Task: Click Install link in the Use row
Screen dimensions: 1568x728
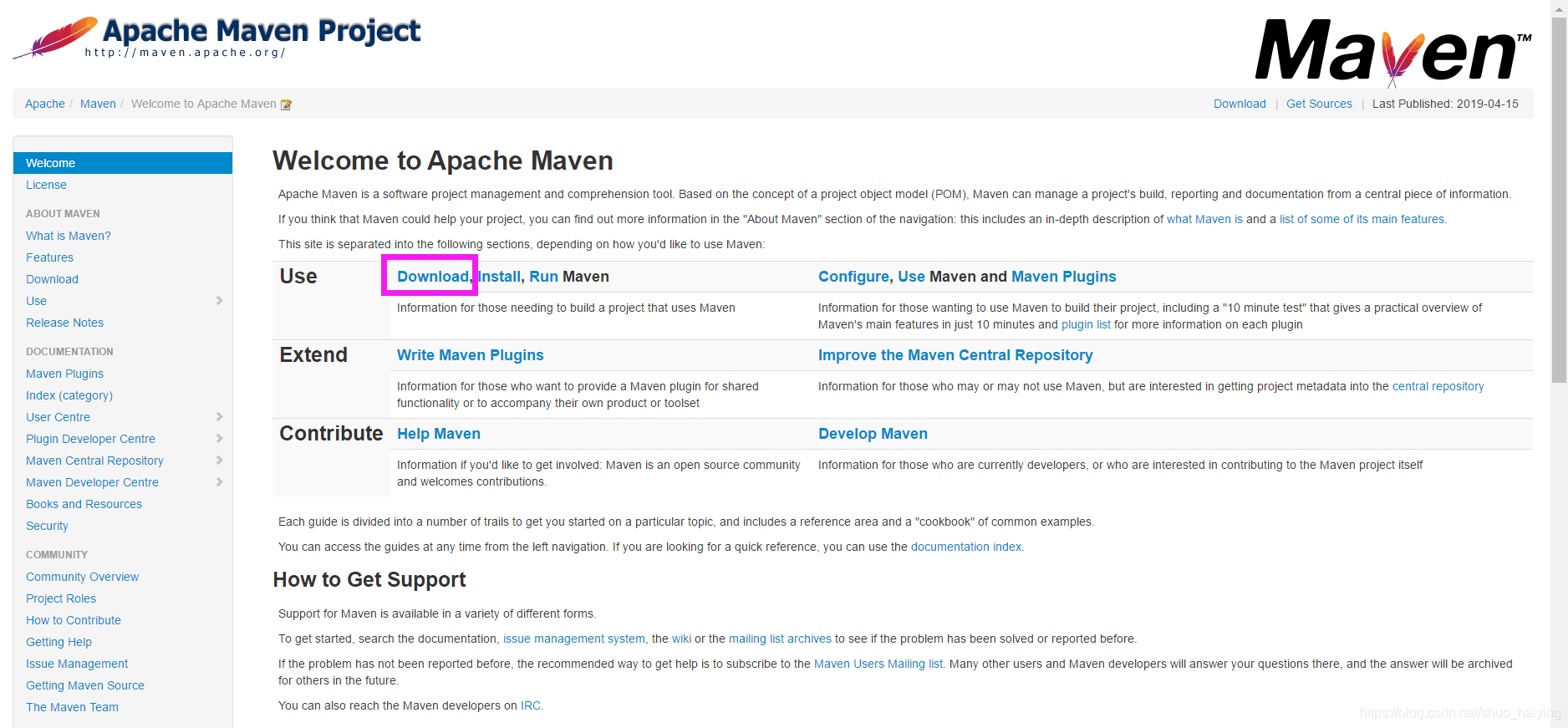Action: click(499, 277)
